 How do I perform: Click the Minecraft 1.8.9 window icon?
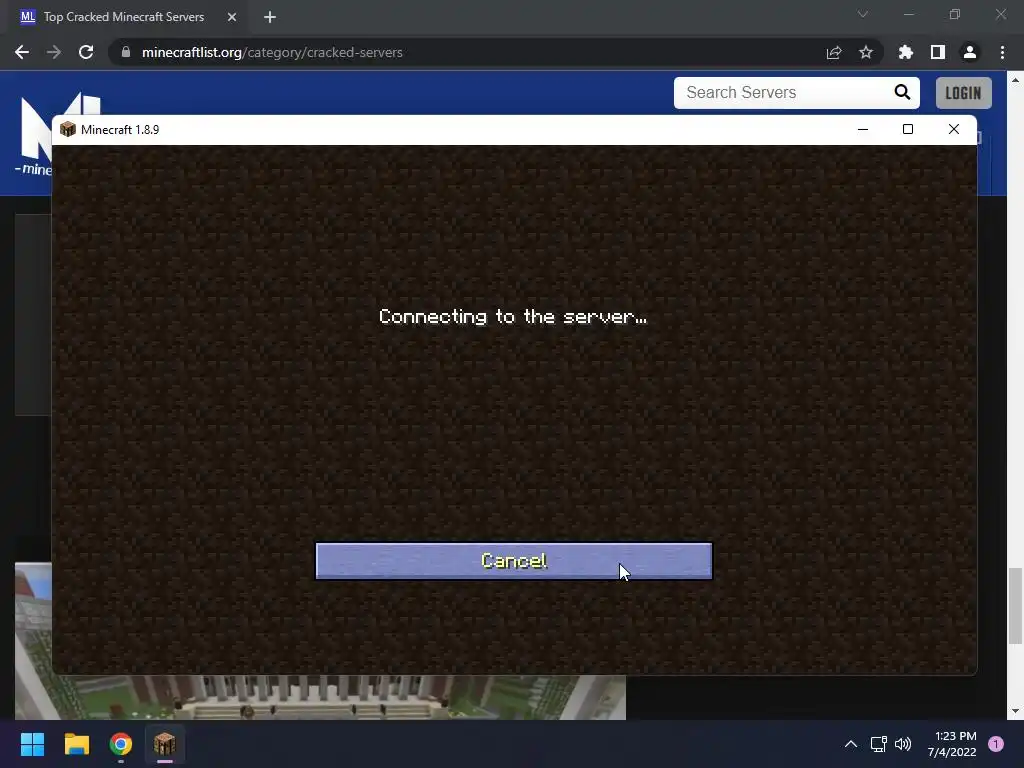pyautogui.click(x=68, y=129)
